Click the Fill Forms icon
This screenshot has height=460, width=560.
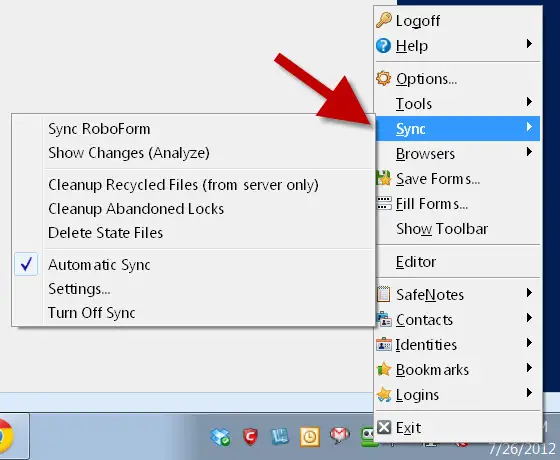coord(384,204)
